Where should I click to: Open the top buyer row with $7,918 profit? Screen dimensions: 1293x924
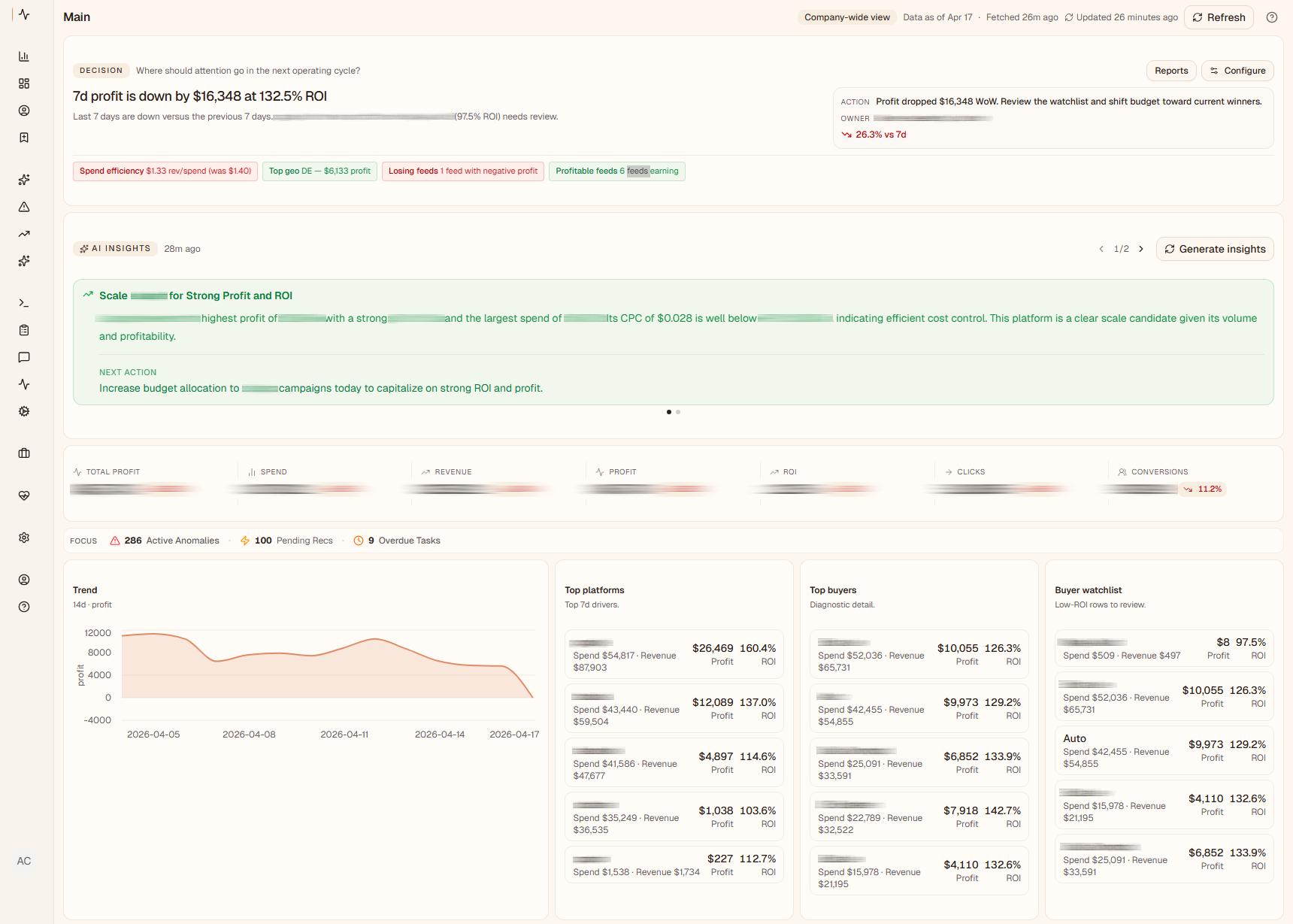click(x=919, y=816)
